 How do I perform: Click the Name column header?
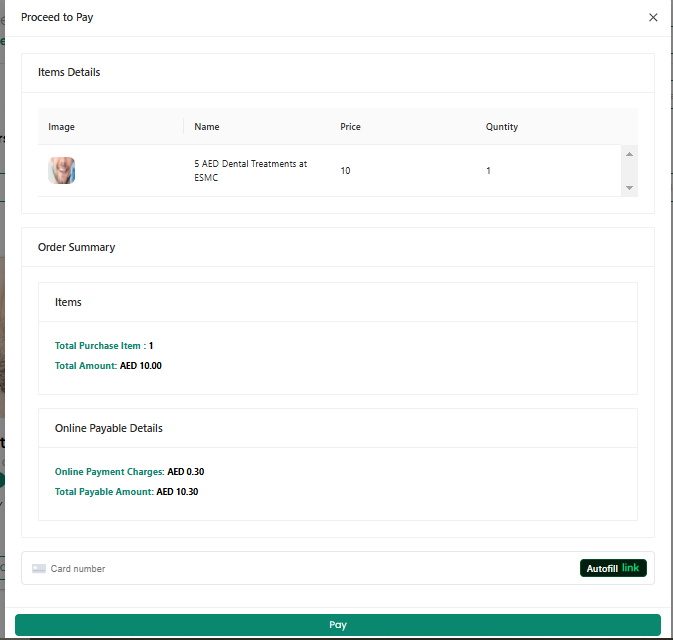coord(207,127)
